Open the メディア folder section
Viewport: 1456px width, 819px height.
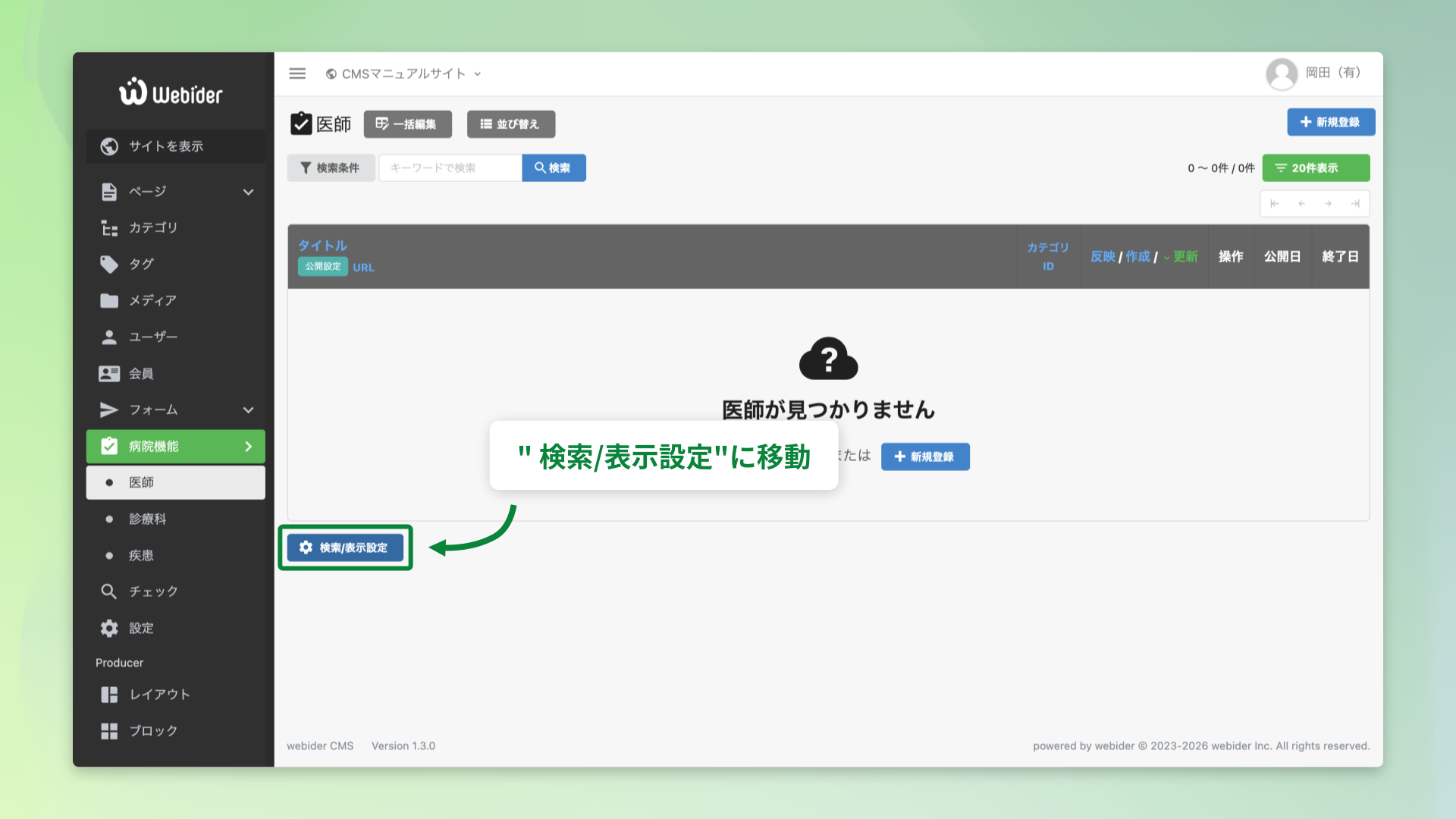pyautogui.click(x=152, y=300)
